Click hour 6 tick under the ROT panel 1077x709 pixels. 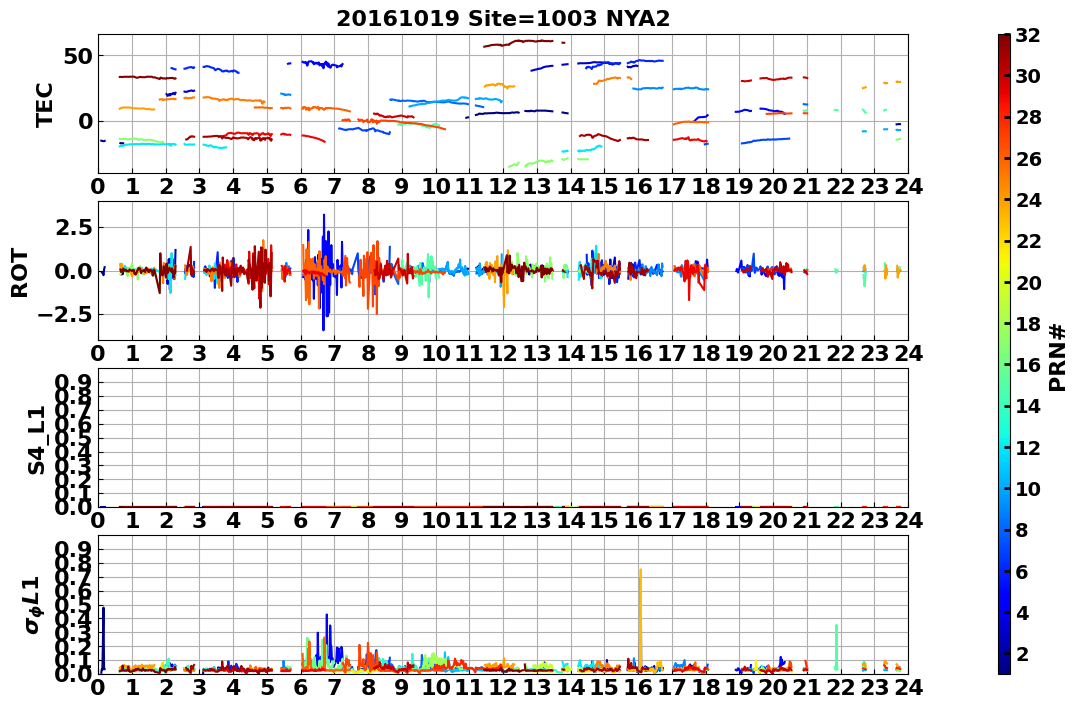(301, 352)
